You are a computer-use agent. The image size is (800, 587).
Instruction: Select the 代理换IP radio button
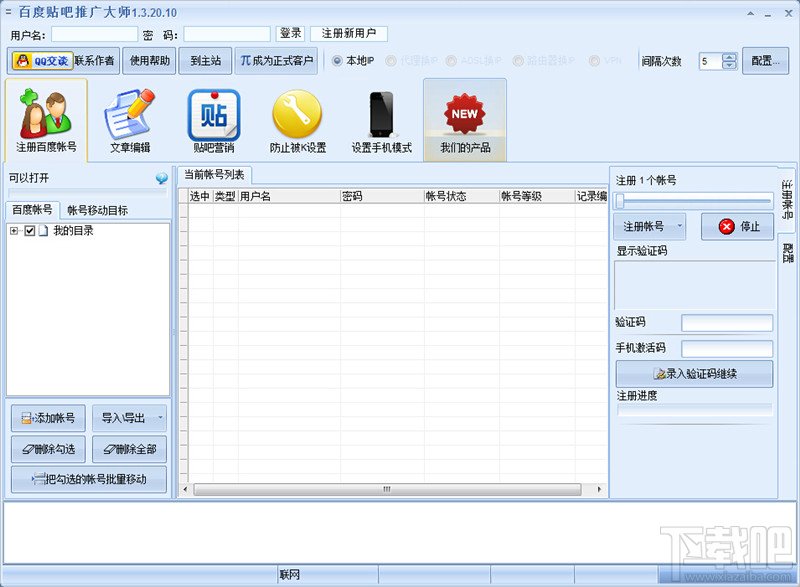coord(391,61)
